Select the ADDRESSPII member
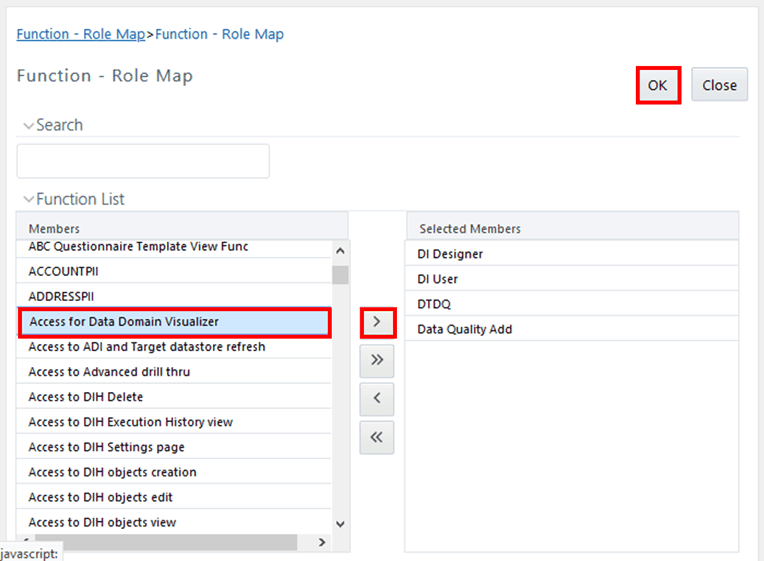The width and height of the screenshot is (764, 561). coord(174,296)
